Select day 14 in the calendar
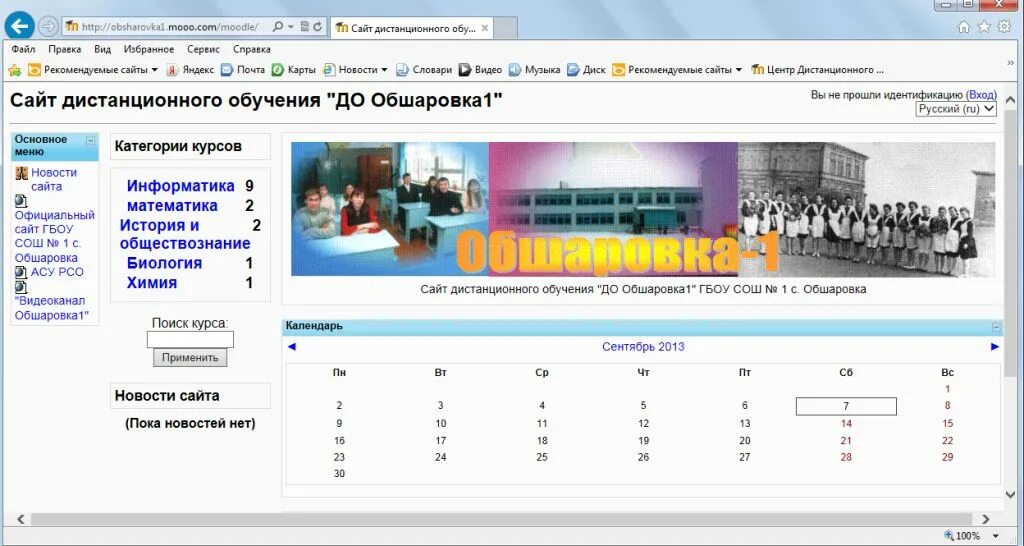 pyautogui.click(x=846, y=424)
